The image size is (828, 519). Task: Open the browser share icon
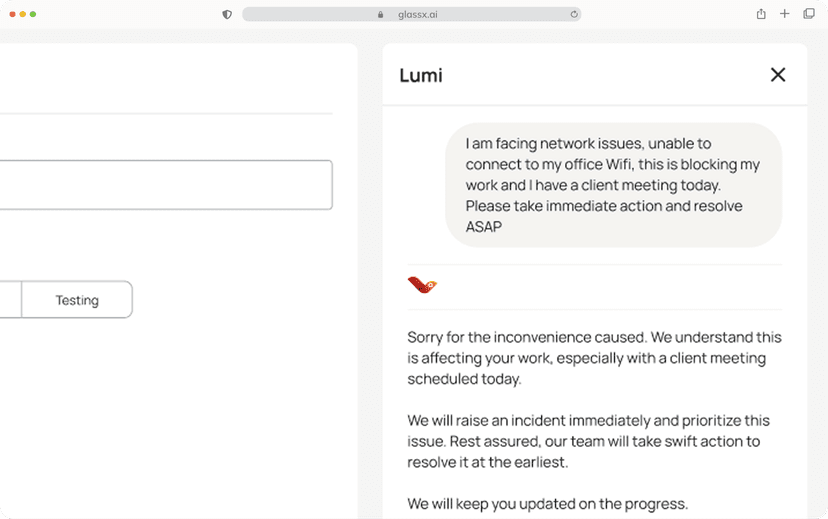pyautogui.click(x=761, y=14)
